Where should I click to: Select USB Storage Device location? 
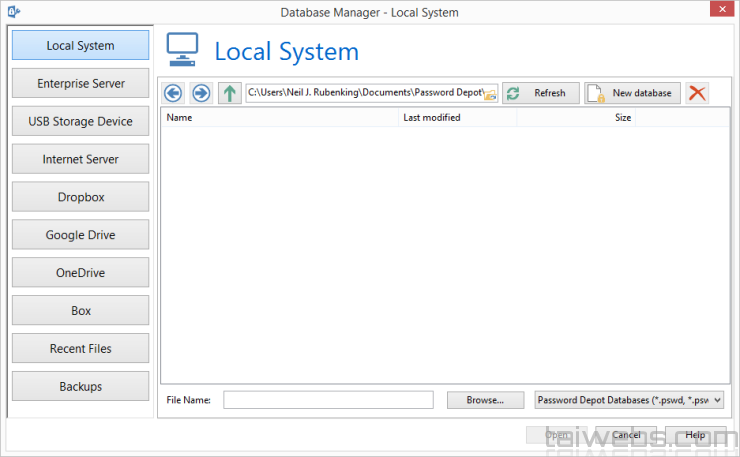81,122
